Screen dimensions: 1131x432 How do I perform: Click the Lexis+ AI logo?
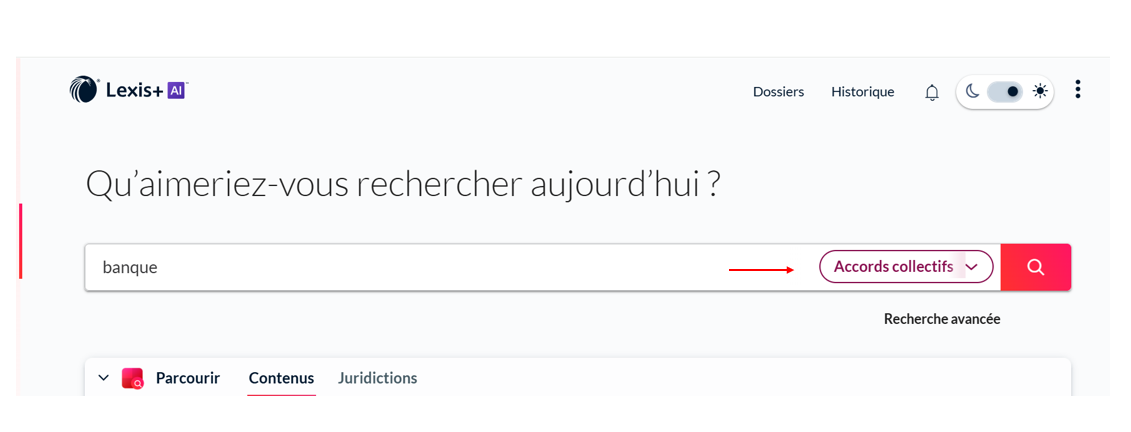point(128,91)
